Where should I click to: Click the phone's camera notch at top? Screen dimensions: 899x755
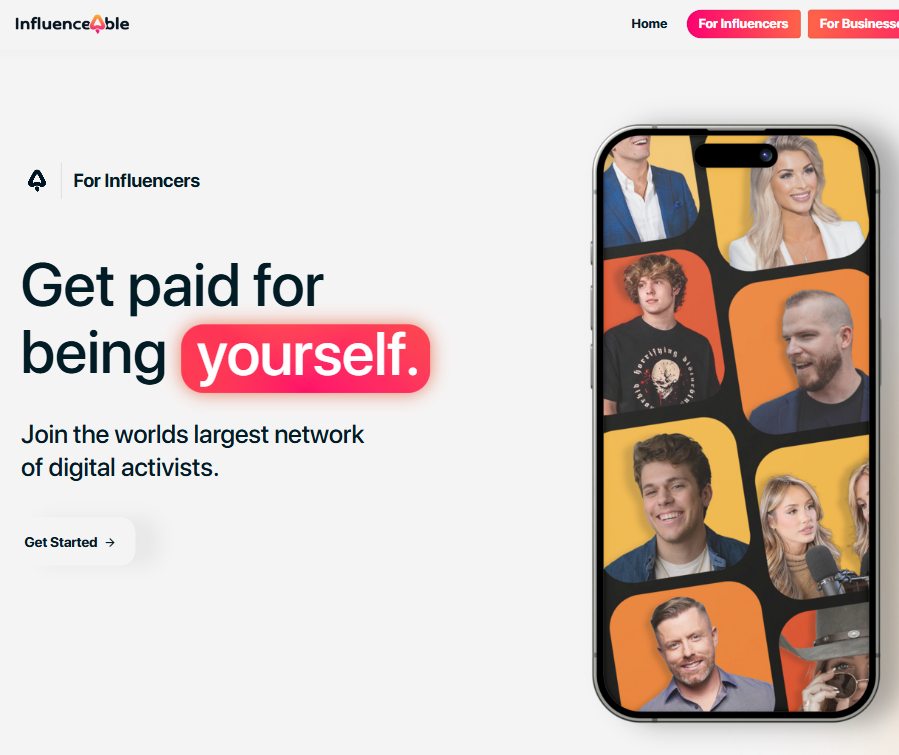tap(736, 155)
